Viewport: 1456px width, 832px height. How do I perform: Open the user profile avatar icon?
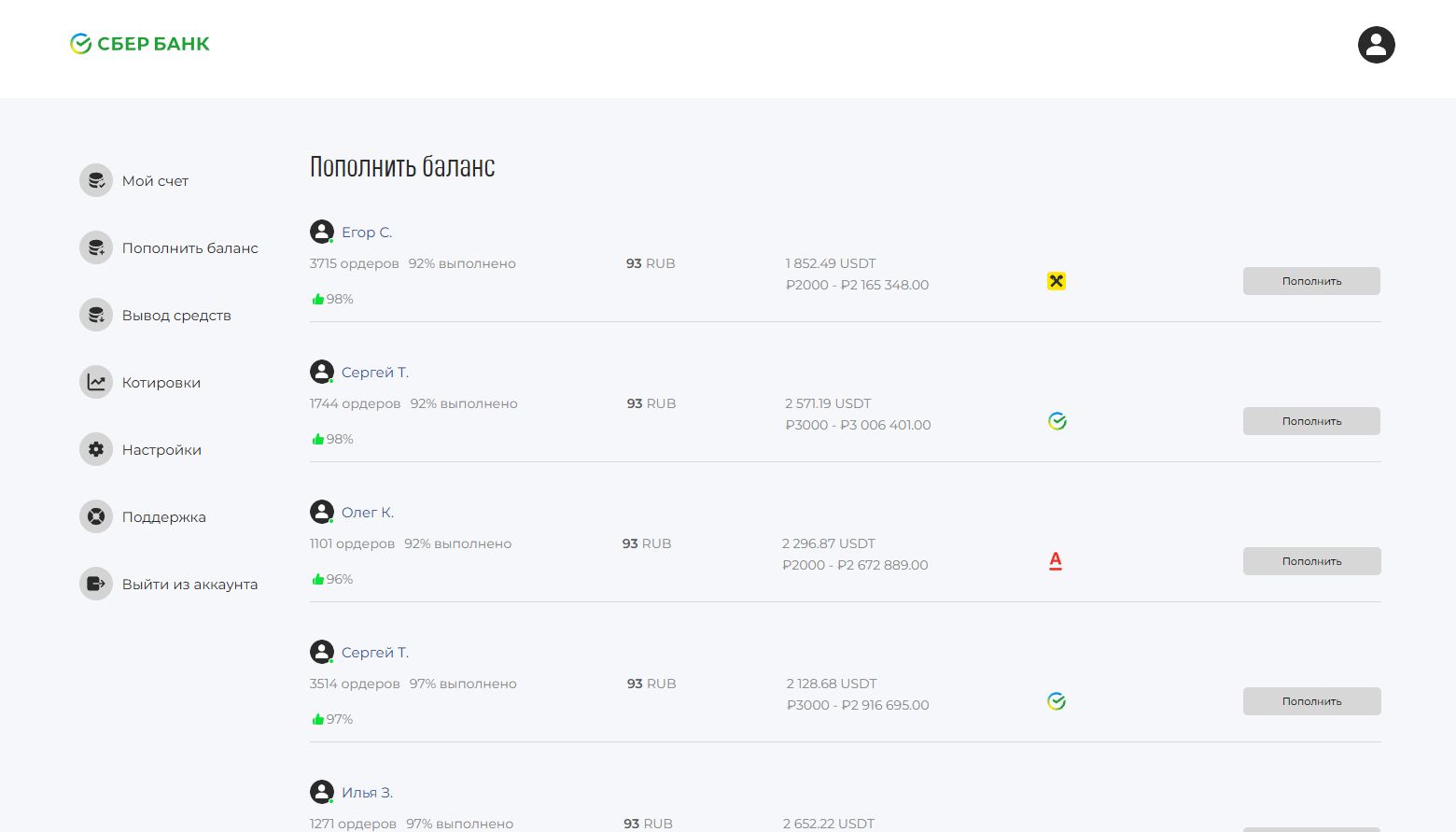pos(1376,45)
